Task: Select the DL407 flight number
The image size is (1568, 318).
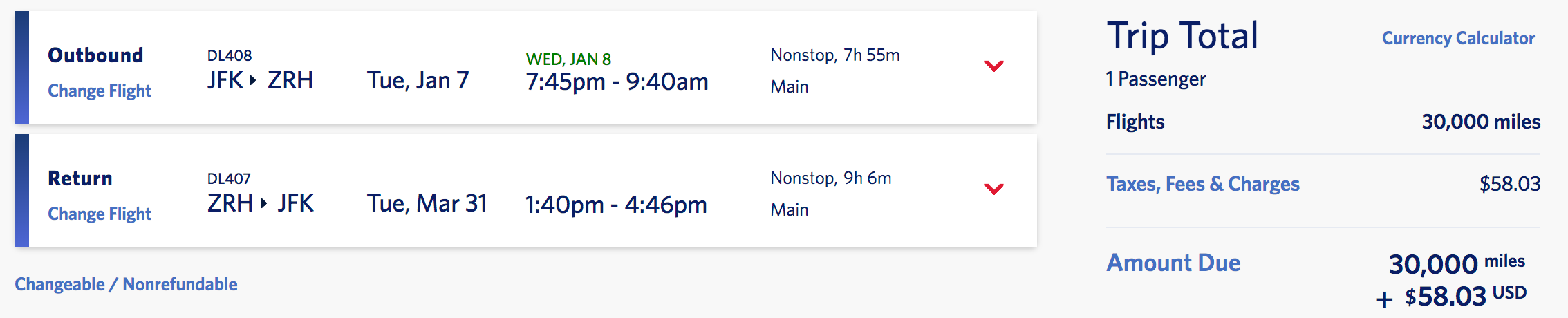Action: (x=229, y=178)
